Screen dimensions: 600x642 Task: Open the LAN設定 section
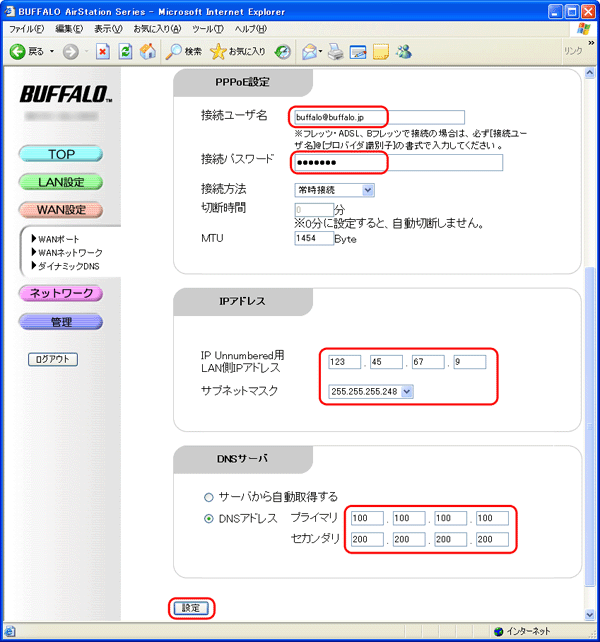pyautogui.click(x=61, y=182)
